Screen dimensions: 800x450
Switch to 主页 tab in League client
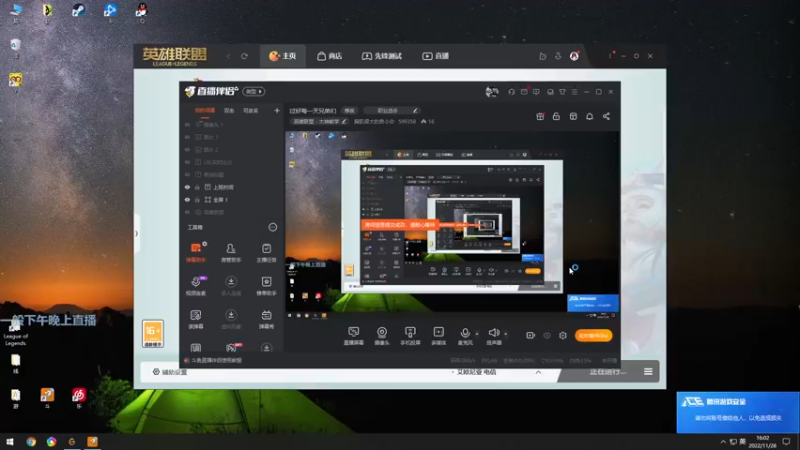click(x=283, y=56)
